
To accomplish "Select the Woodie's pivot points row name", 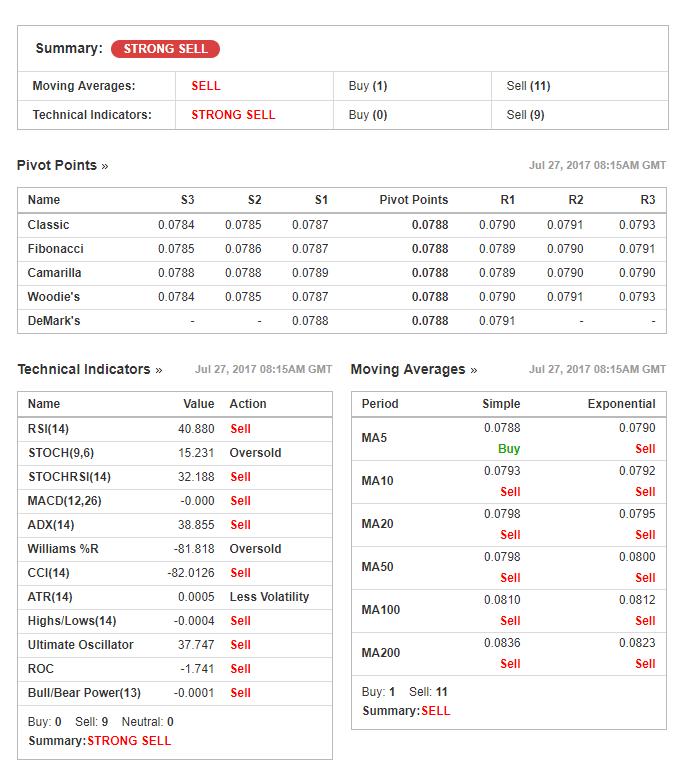I will (x=54, y=297).
